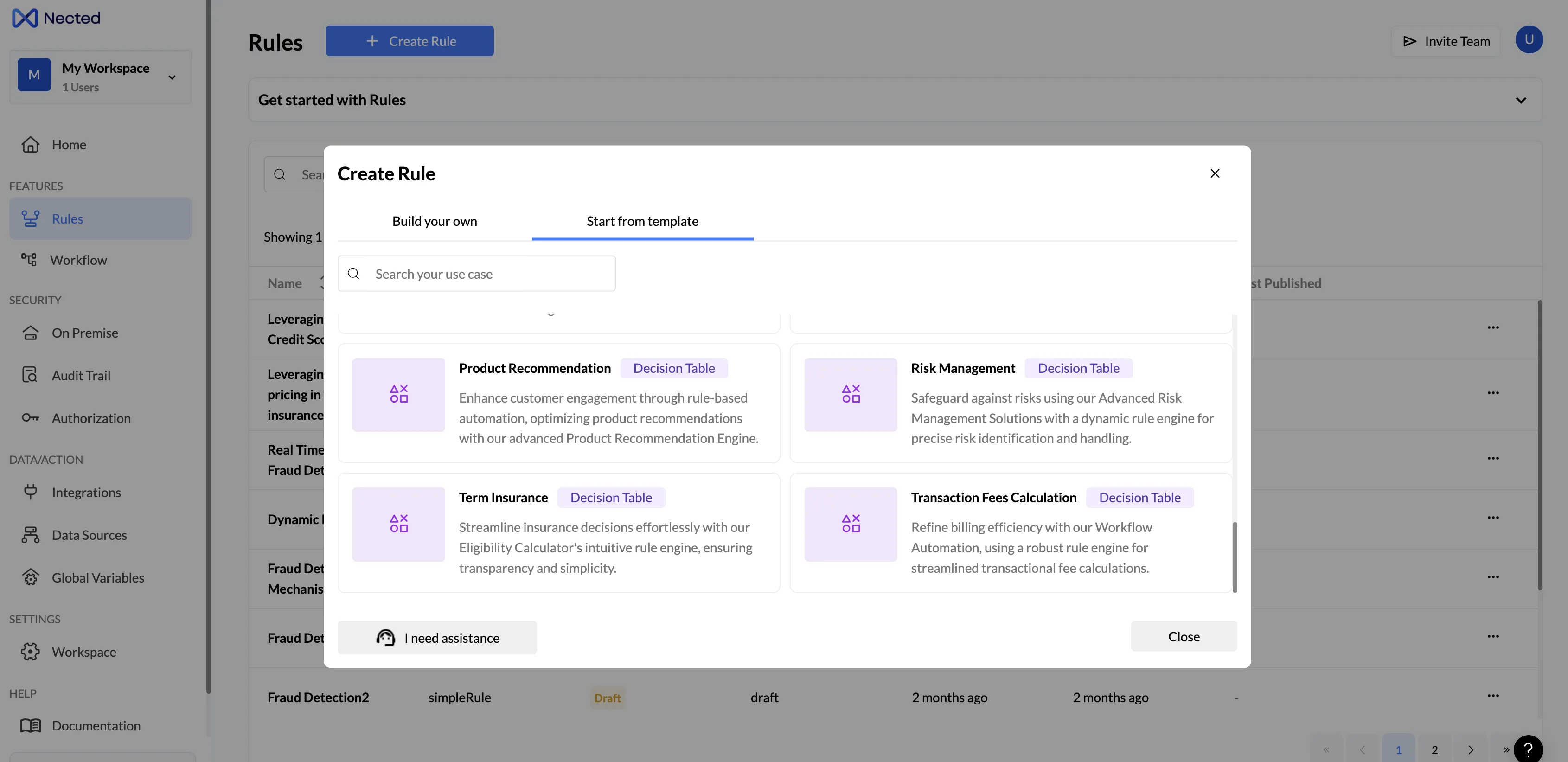Open Audit Trail in the sidebar
Viewport: 1568px width, 762px height.
pyautogui.click(x=80, y=376)
